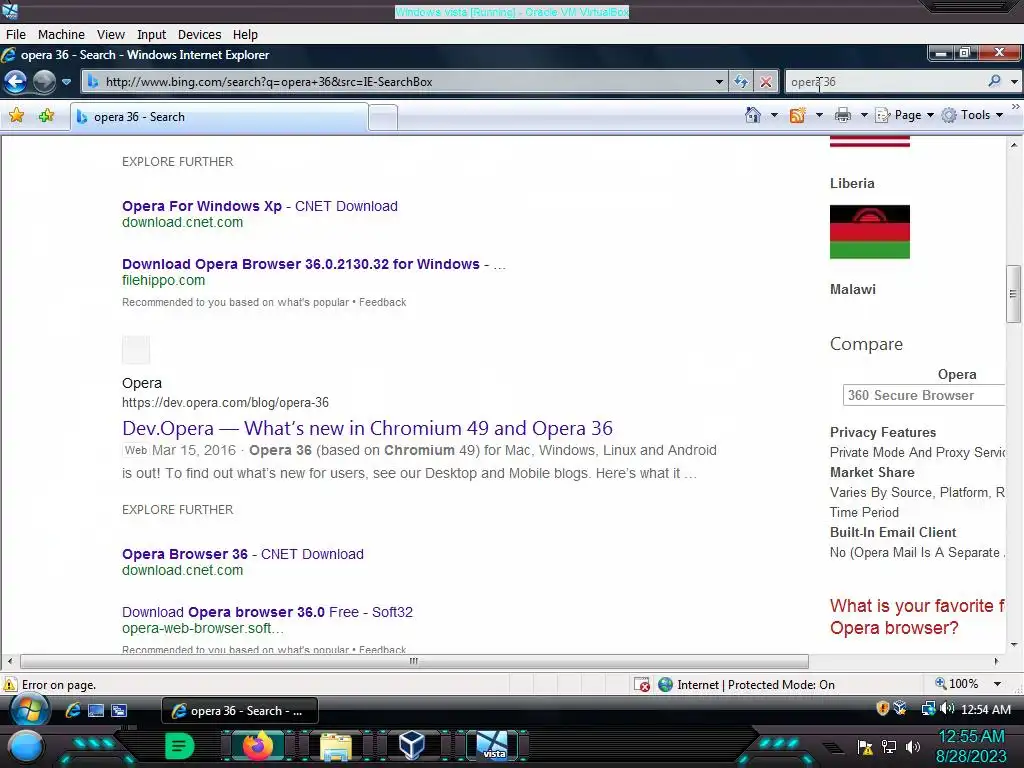Click the Home page icon
1024x768 pixels.
[753, 115]
